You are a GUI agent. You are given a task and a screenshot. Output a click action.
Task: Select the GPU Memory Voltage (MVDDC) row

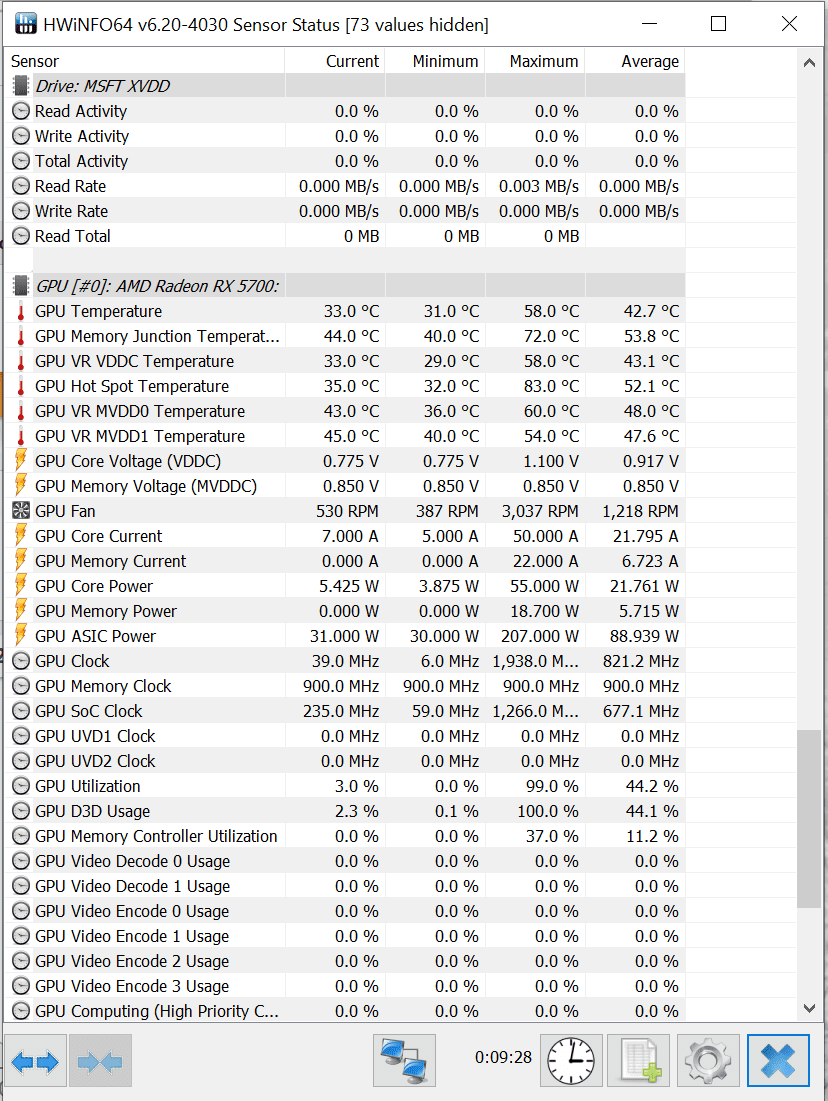pos(345,486)
